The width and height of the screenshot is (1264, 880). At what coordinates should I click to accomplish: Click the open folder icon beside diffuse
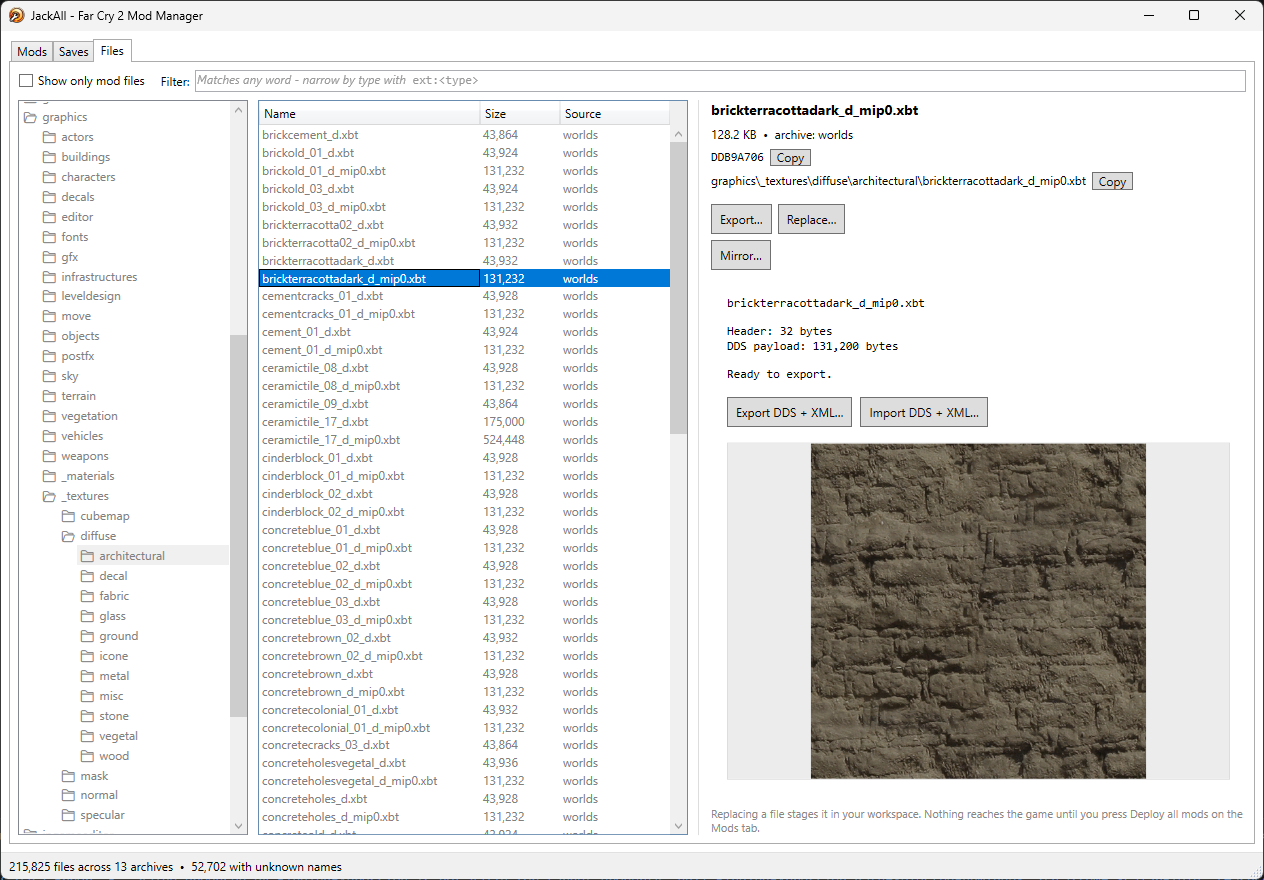pyautogui.click(x=68, y=536)
